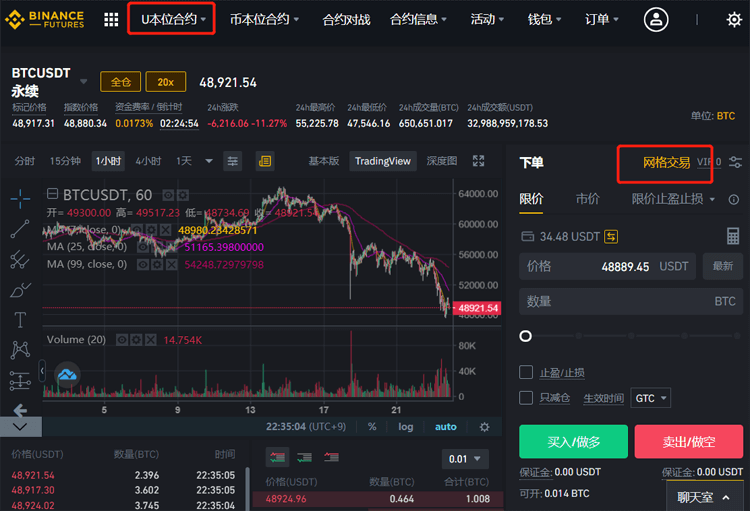Click the Binance Futures logo
The height and width of the screenshot is (511, 750).
[x=44, y=20]
